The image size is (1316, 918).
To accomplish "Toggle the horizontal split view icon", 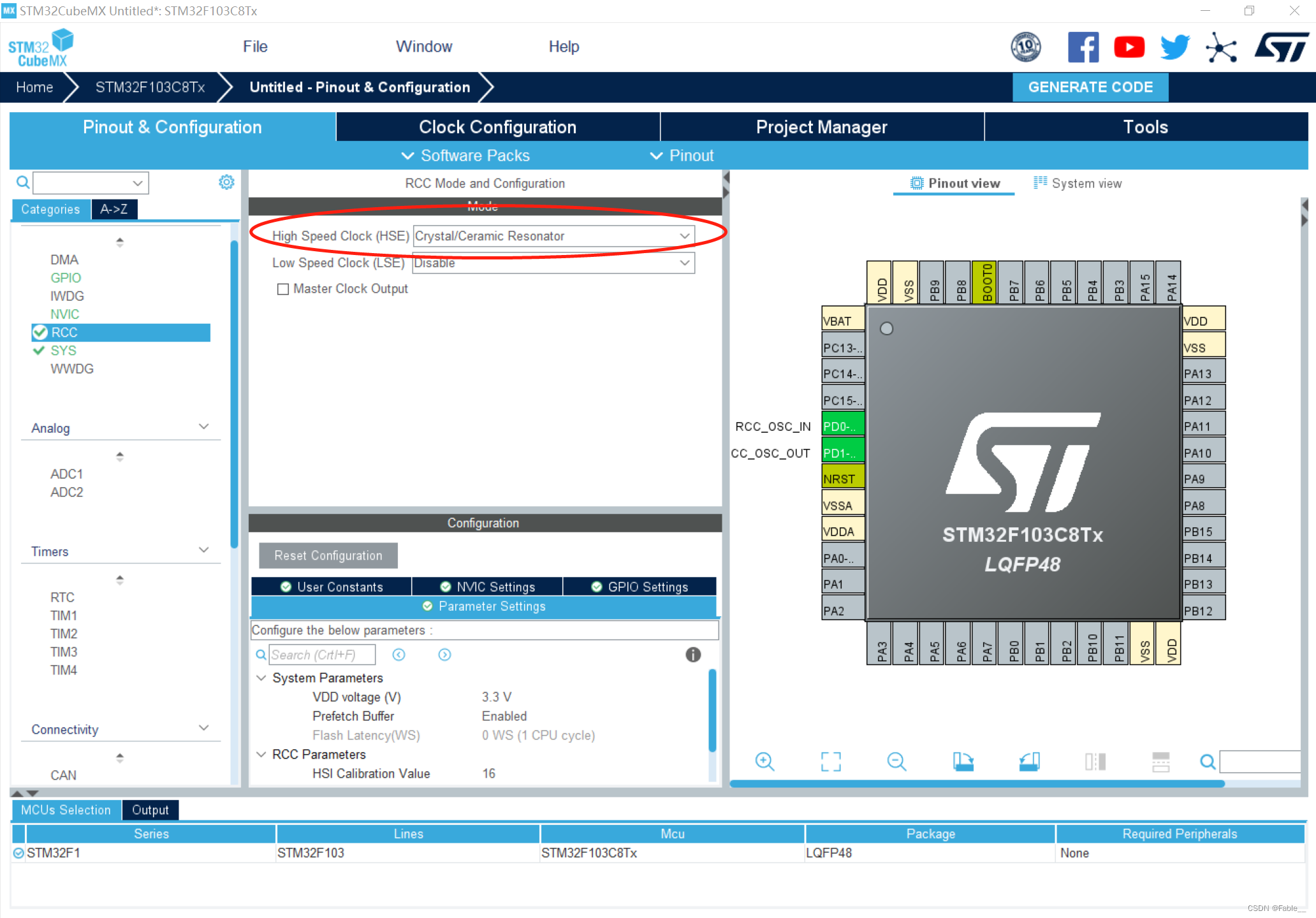I will pos(1161,761).
